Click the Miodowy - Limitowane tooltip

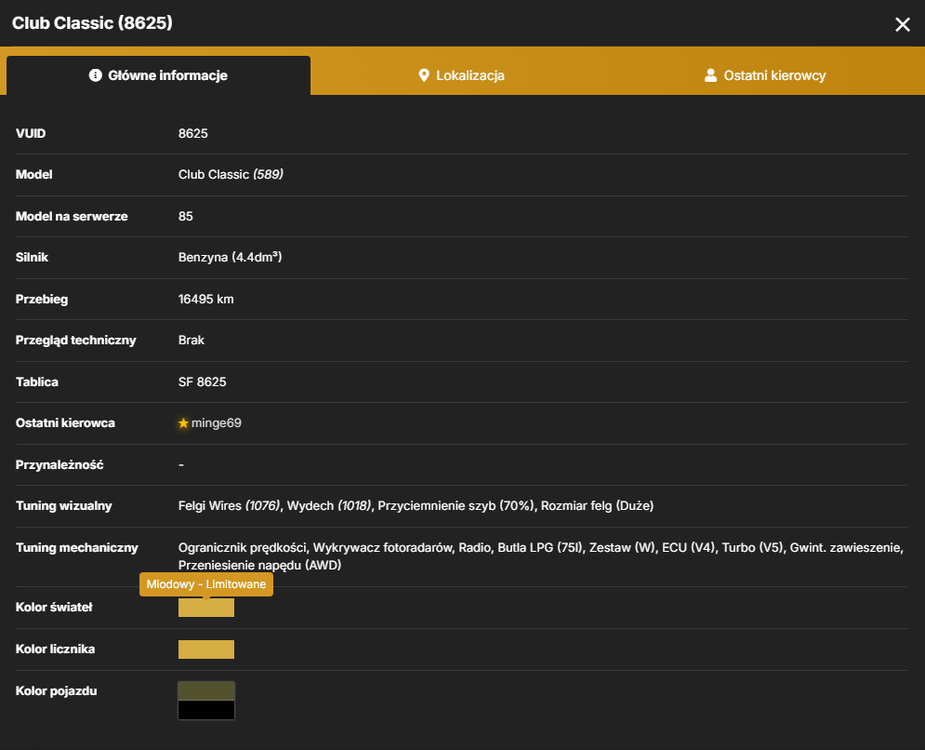click(x=206, y=584)
